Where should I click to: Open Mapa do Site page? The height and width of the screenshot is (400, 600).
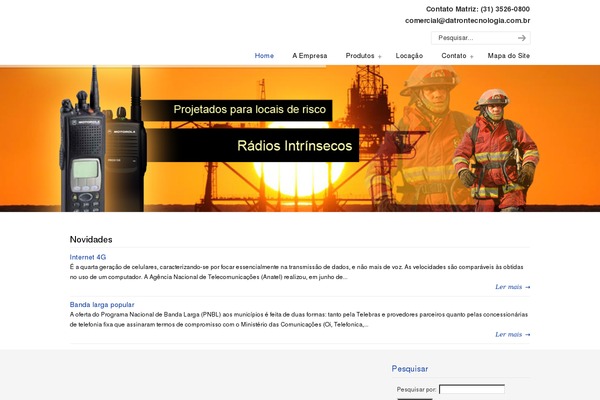click(508, 56)
